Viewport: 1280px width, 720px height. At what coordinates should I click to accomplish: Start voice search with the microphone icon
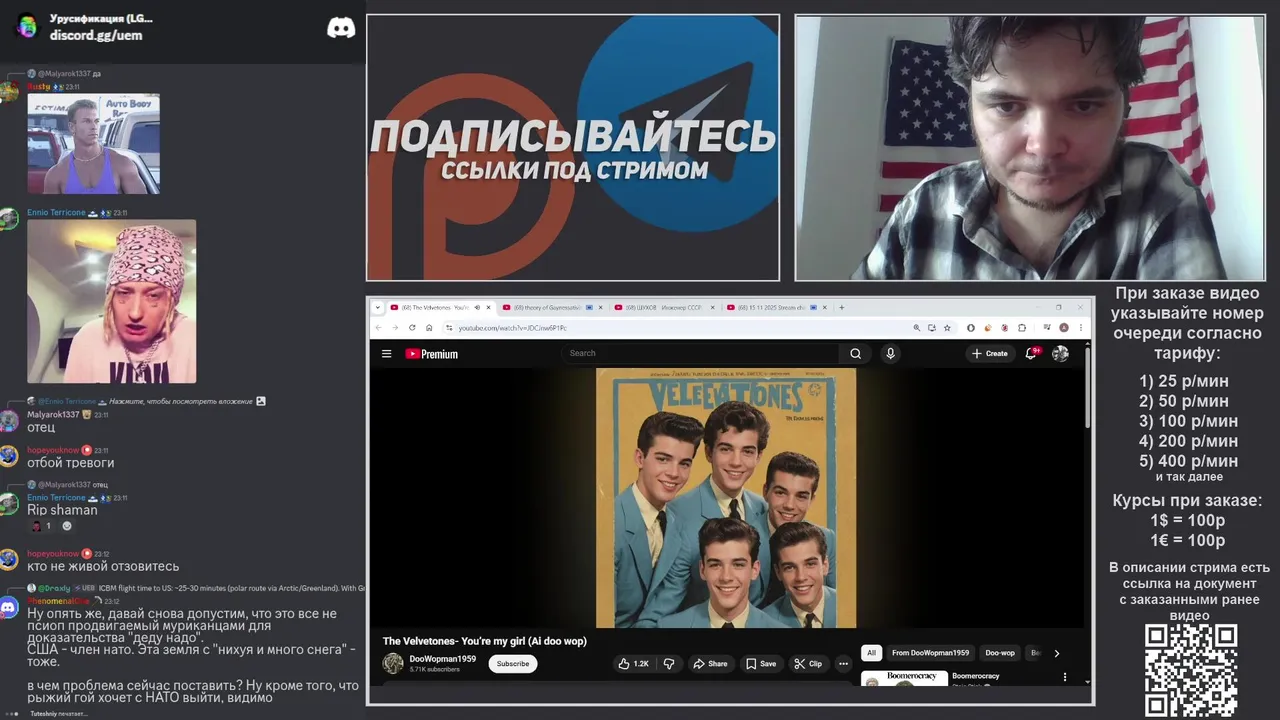click(890, 353)
